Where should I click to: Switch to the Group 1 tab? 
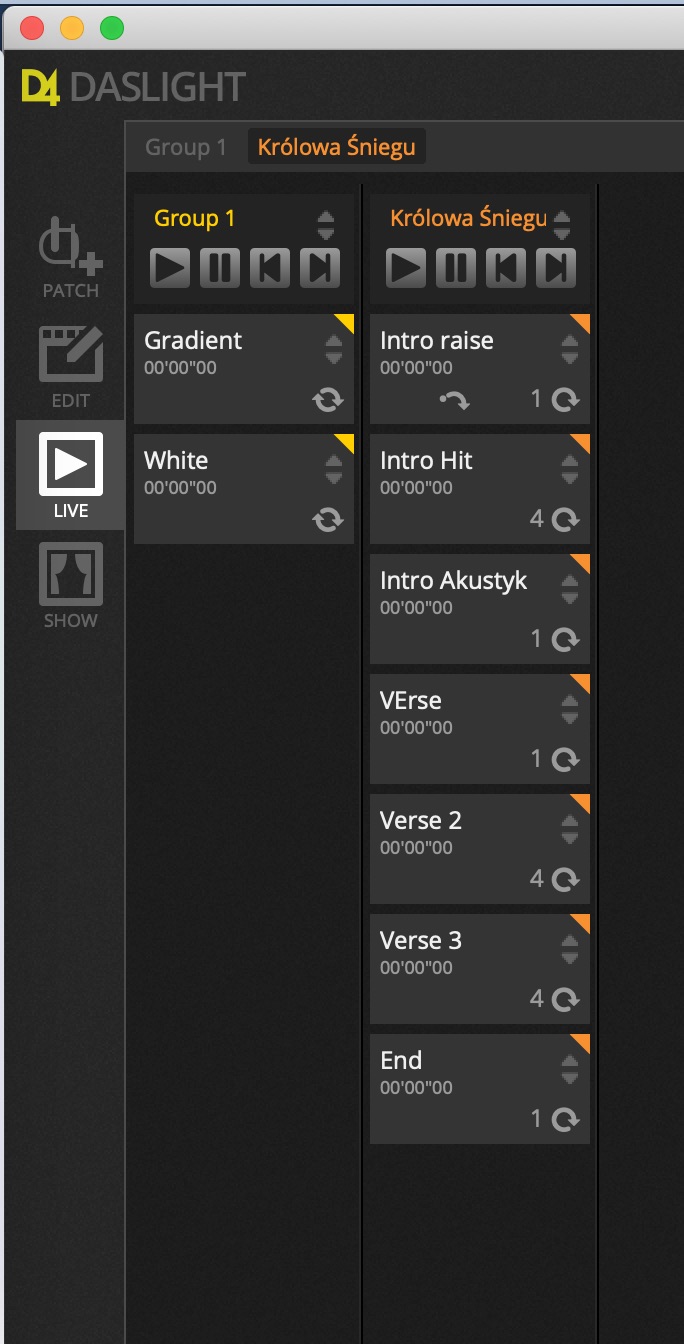(x=186, y=147)
